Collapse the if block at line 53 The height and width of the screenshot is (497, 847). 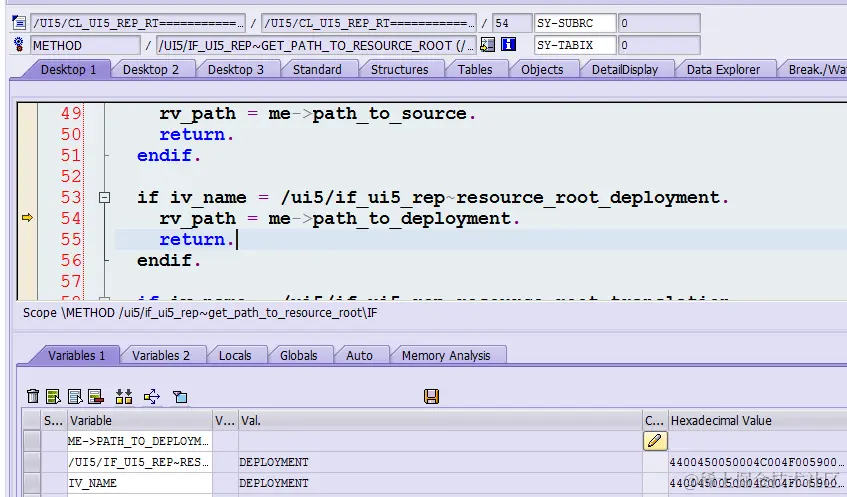[105, 197]
